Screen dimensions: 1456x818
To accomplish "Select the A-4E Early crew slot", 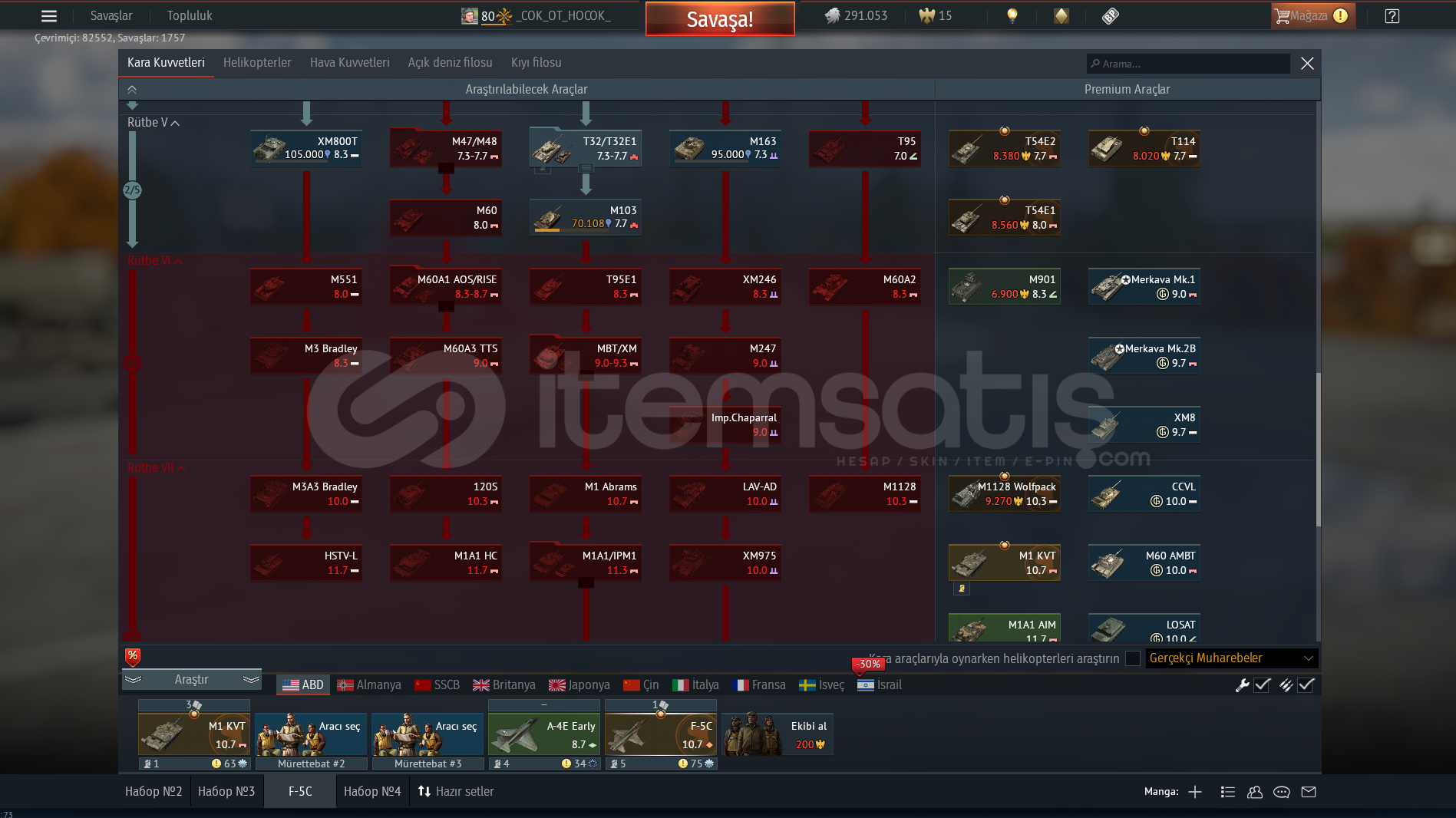I will click(544, 734).
